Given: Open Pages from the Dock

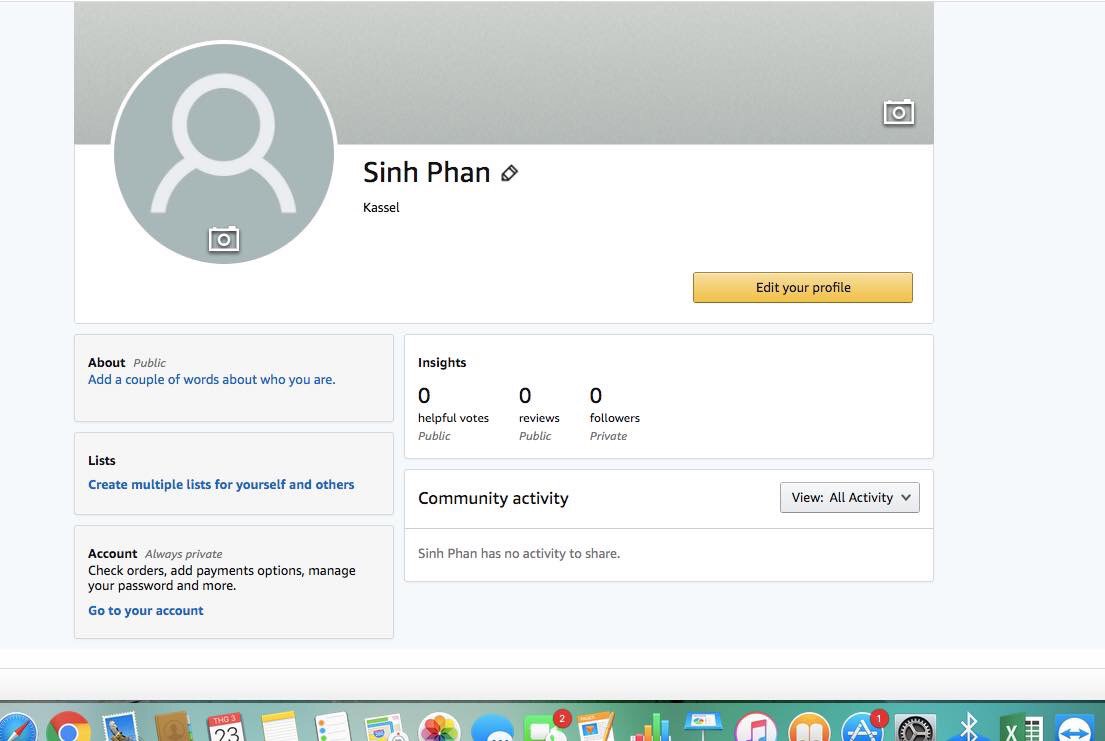Looking at the screenshot, I should [x=597, y=728].
